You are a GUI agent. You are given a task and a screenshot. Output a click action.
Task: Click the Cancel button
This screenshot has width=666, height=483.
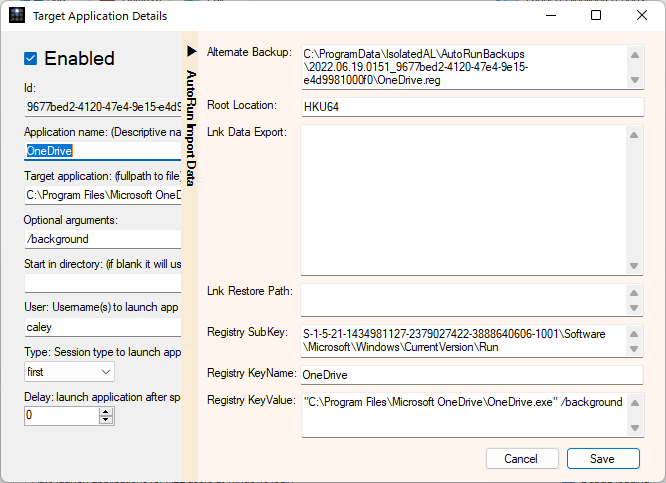point(522,459)
